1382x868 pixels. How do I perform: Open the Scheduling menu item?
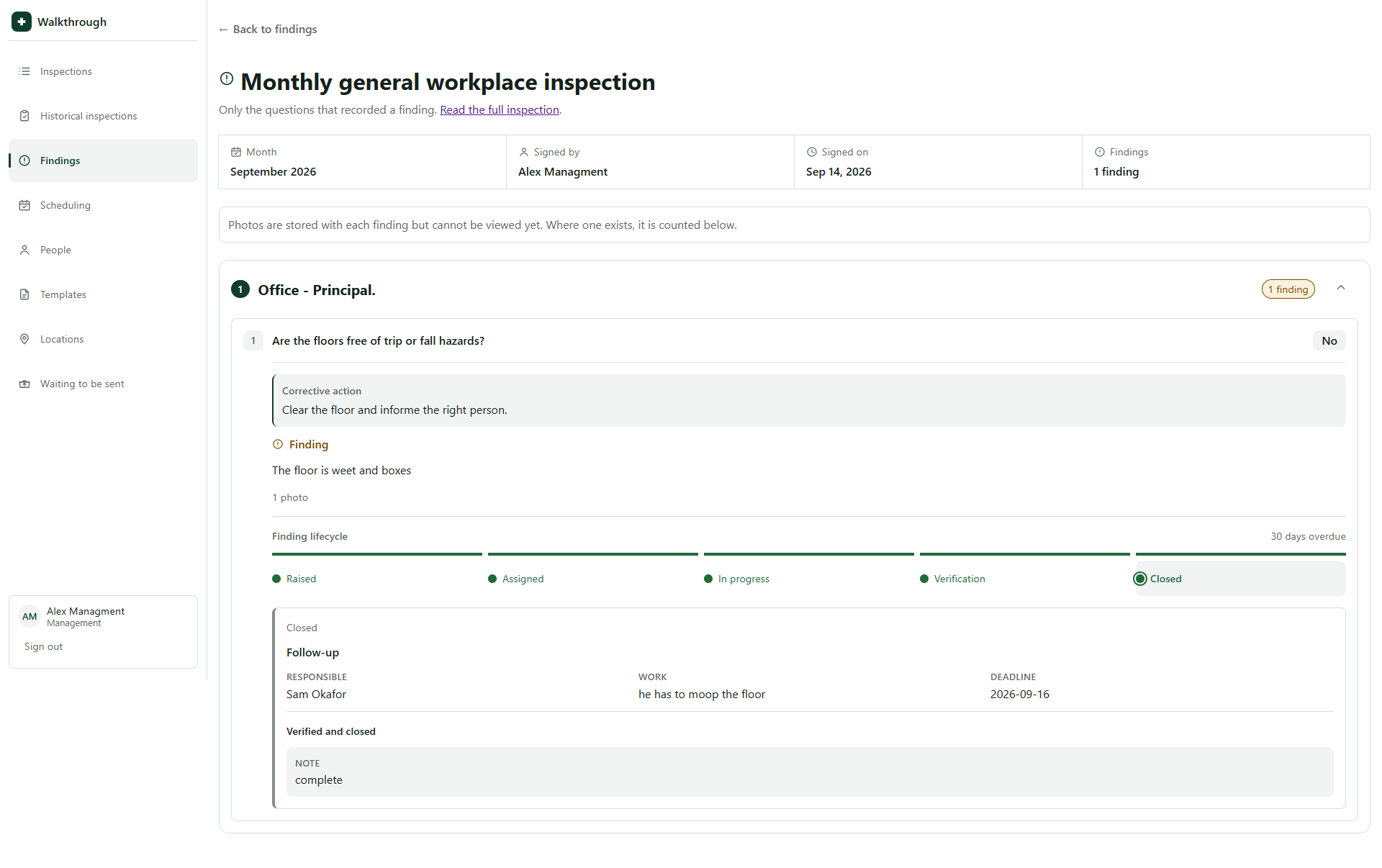click(x=103, y=205)
